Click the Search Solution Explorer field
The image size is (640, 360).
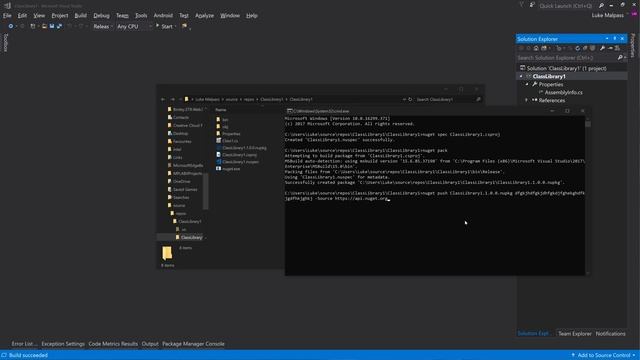567,58
